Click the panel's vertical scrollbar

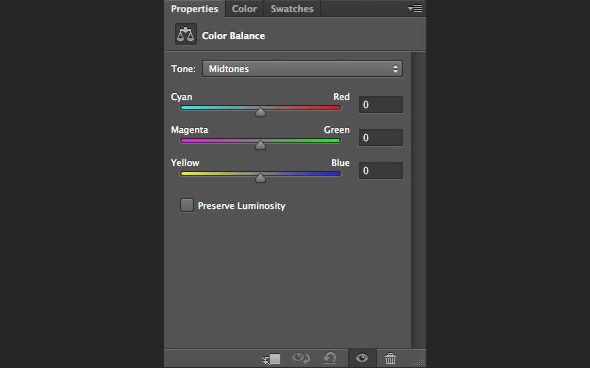[418, 200]
